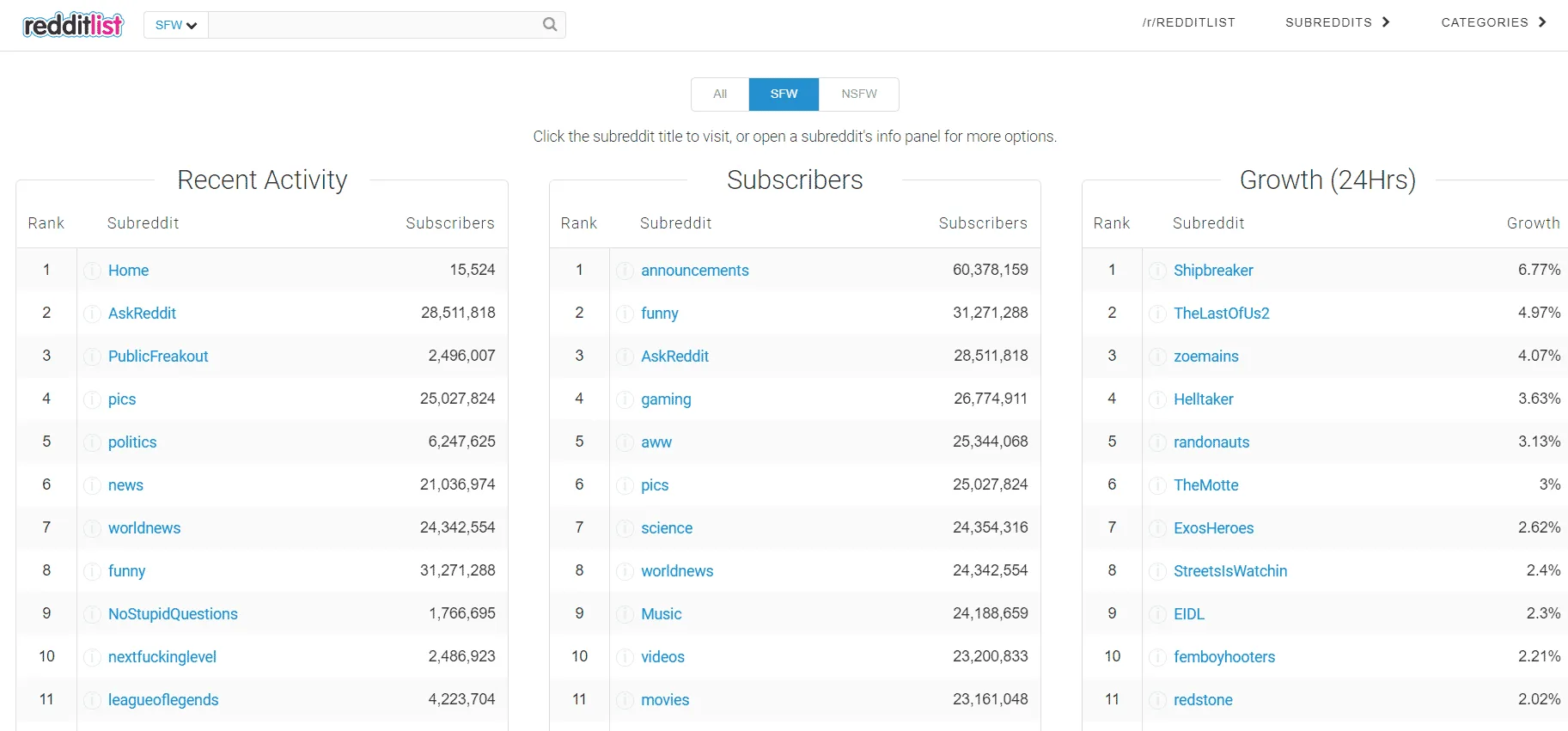Open info panel for Home subreddit
1568x731 pixels.
pos(92,271)
